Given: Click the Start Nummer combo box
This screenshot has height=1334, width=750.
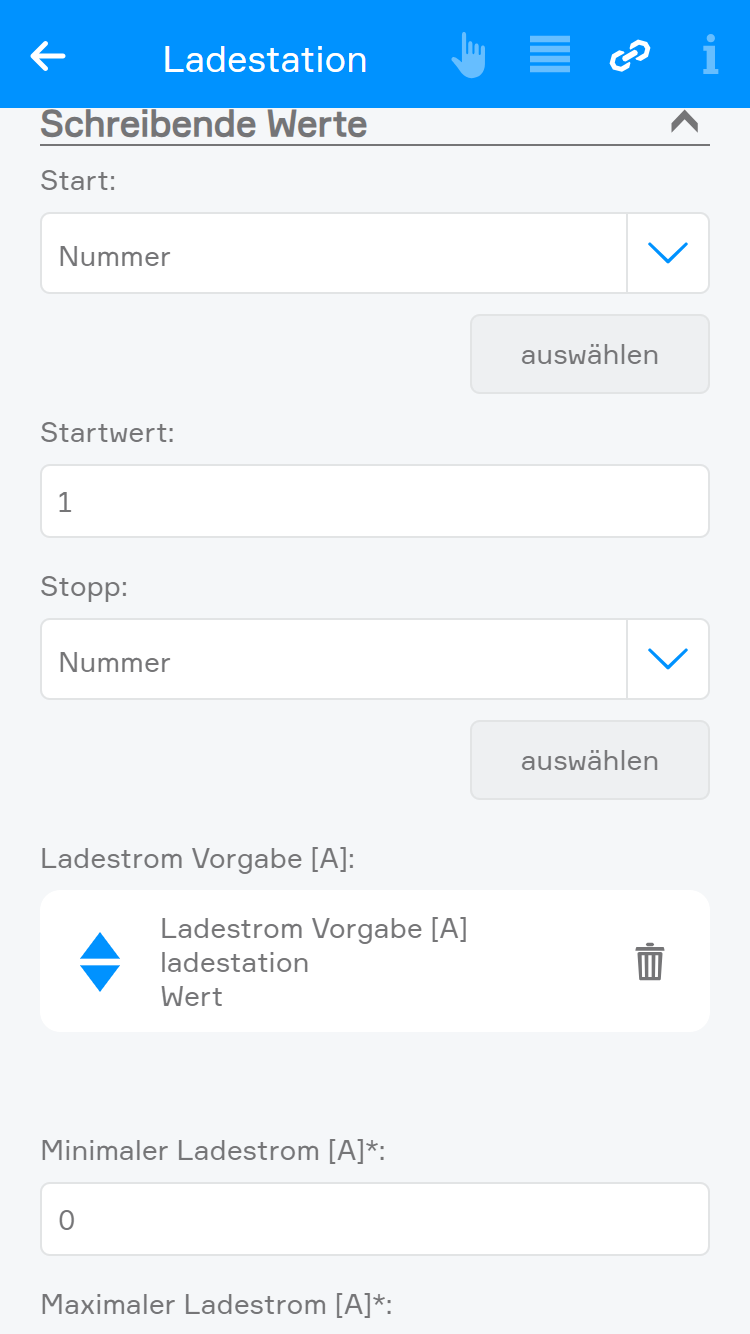Looking at the screenshot, I should tap(333, 254).
